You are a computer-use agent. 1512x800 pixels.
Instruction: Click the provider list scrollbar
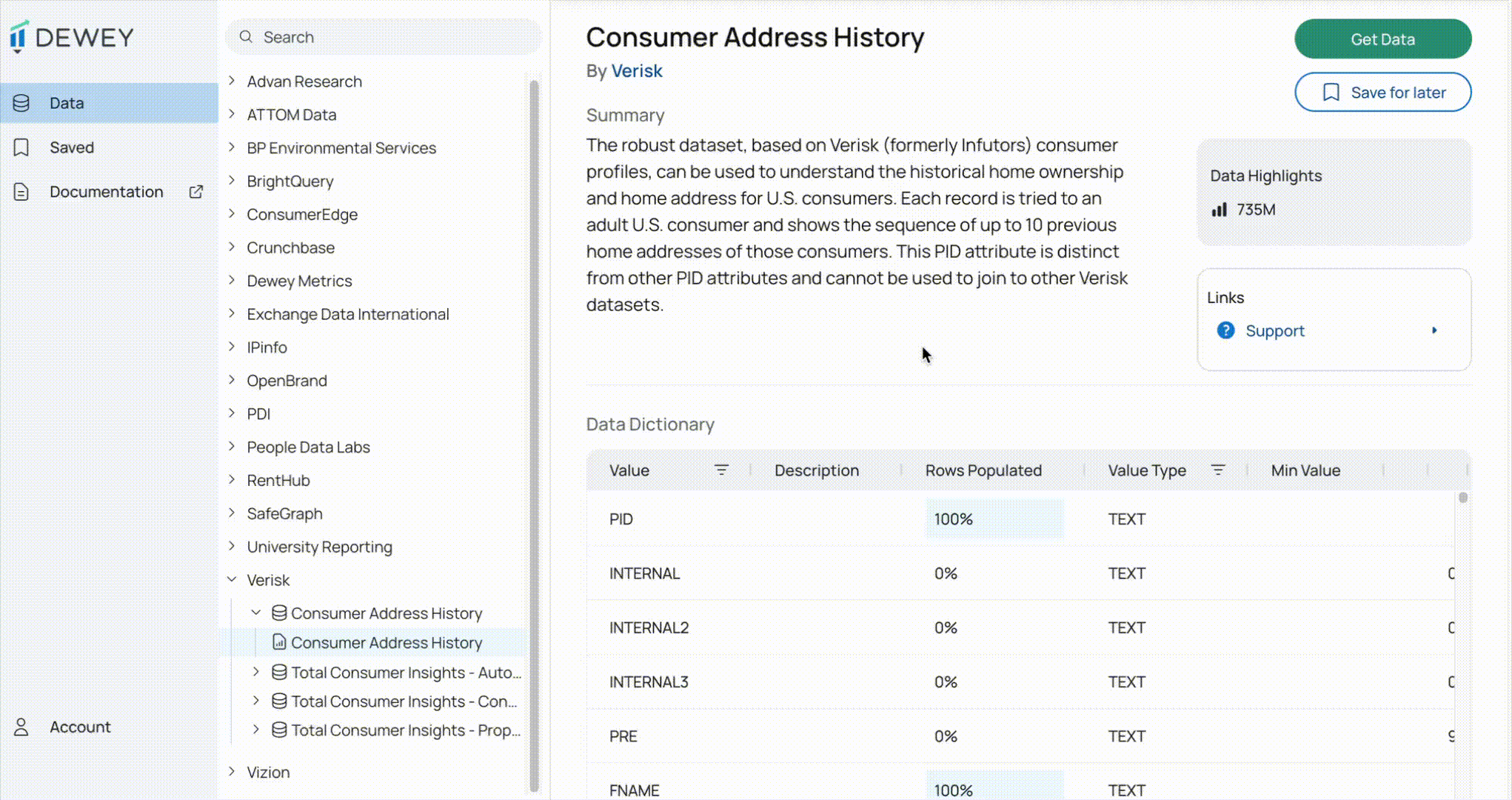click(x=534, y=437)
